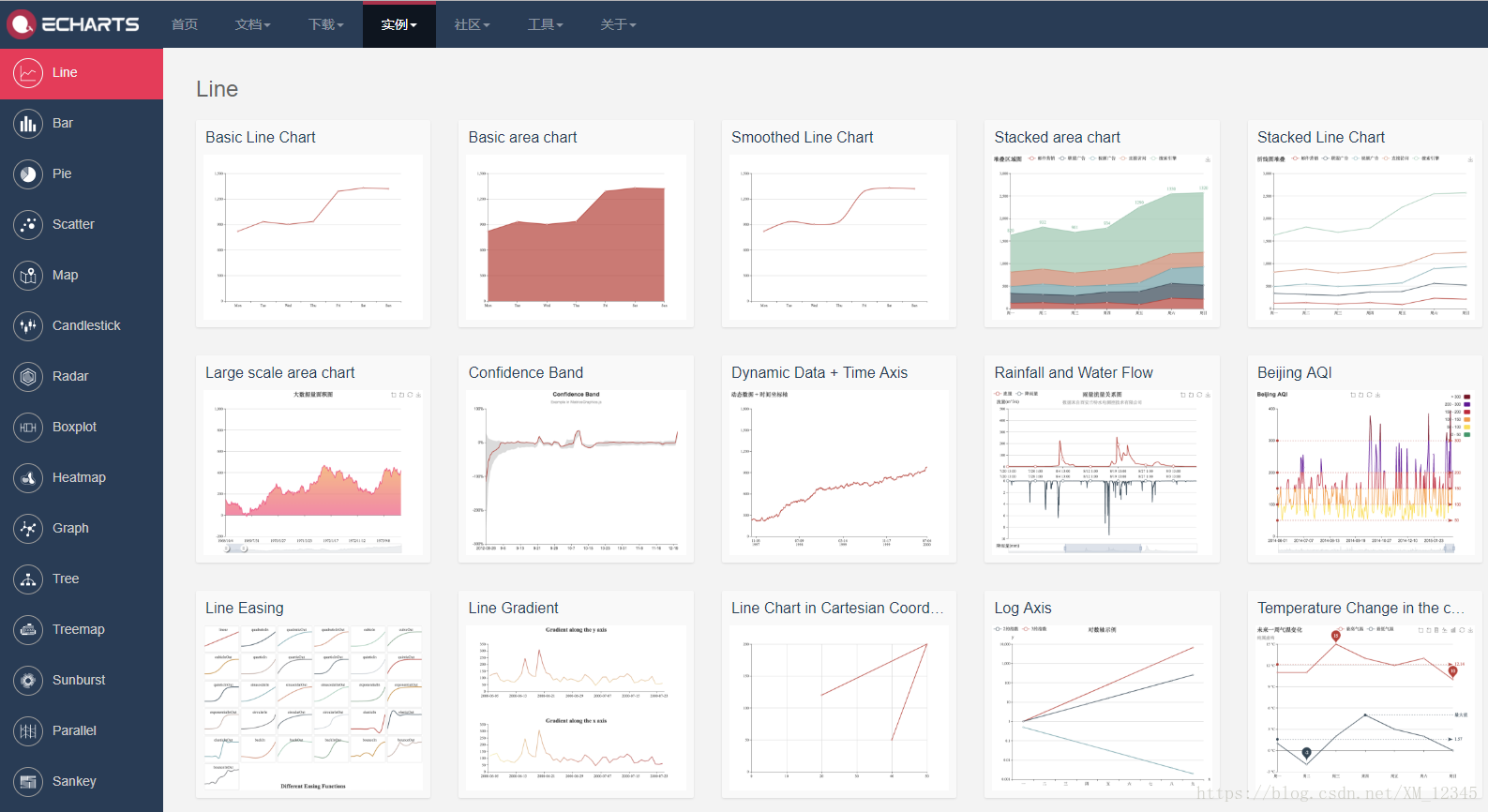
Task: Open the Confidence Band thumbnail
Action: 576,473
